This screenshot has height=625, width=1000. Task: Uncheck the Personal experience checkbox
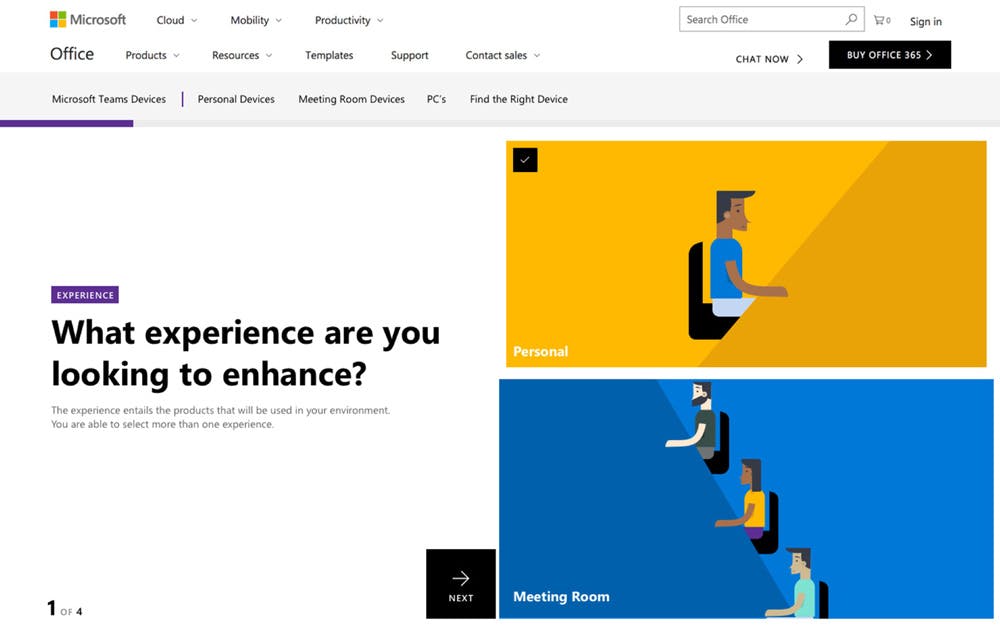[525, 160]
